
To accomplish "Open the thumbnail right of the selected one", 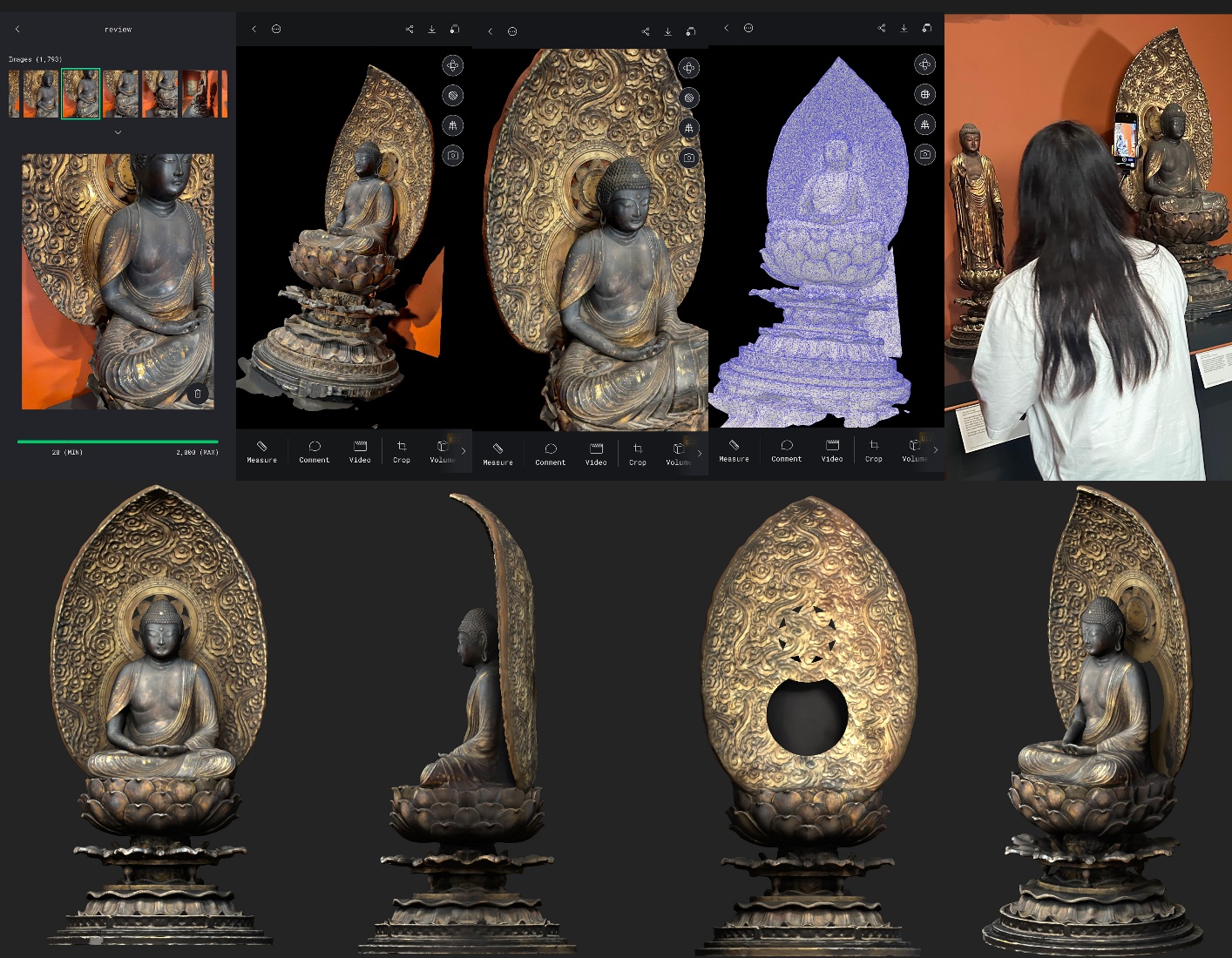I will click(121, 94).
